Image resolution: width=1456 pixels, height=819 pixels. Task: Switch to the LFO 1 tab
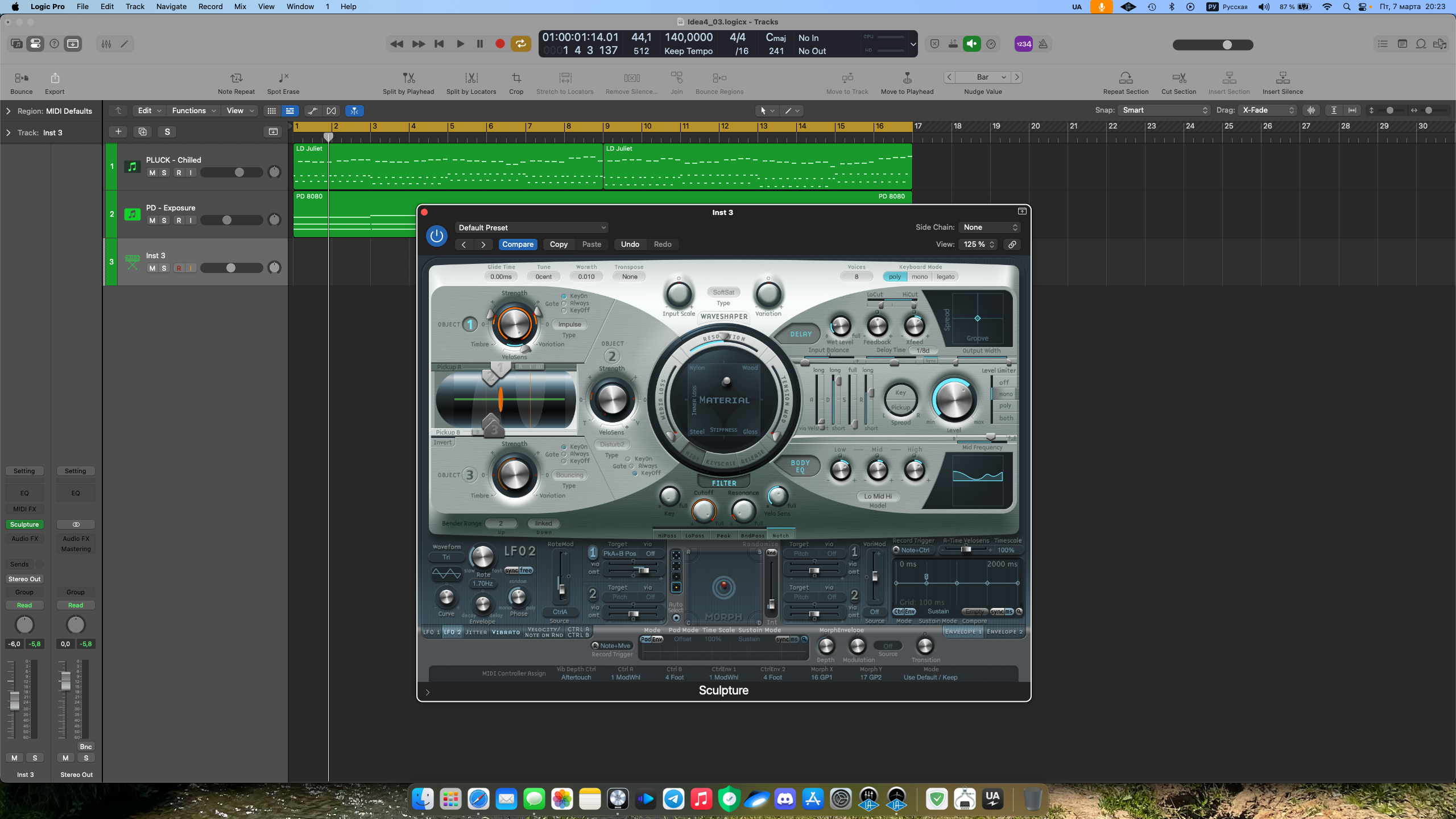431,632
